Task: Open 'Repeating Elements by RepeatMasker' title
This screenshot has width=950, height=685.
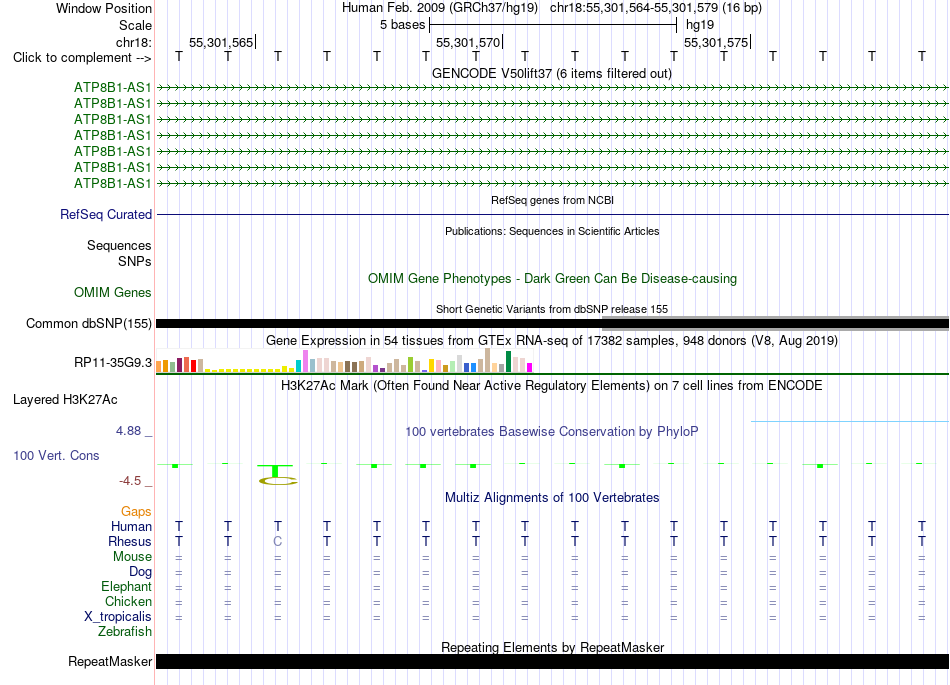Action: pos(553,647)
